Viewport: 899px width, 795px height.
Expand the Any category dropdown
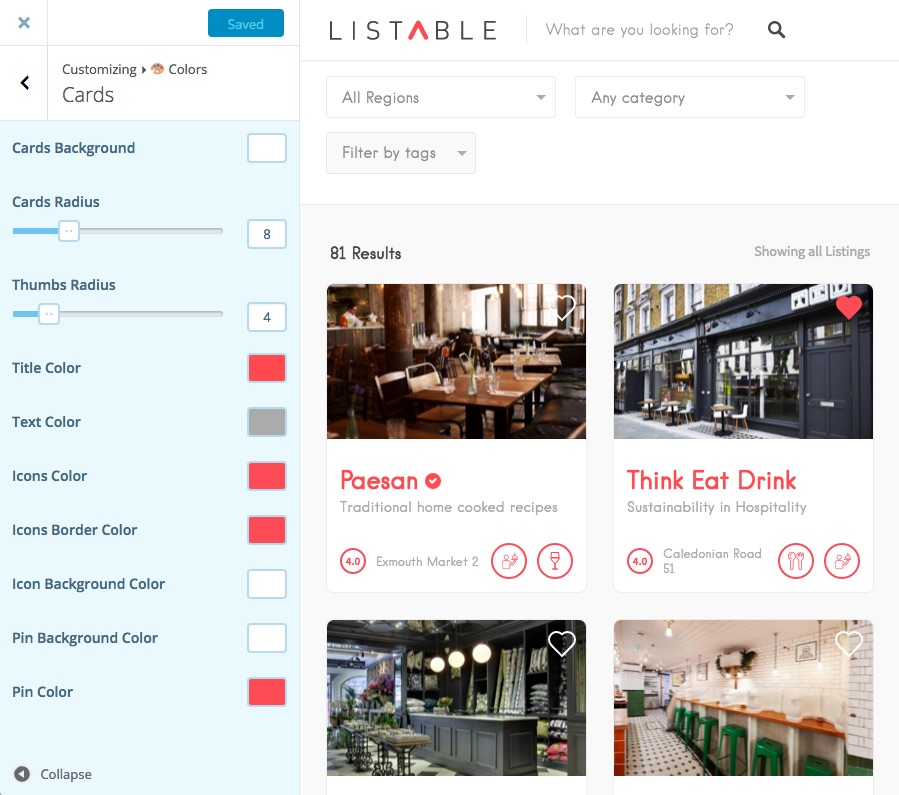point(689,97)
